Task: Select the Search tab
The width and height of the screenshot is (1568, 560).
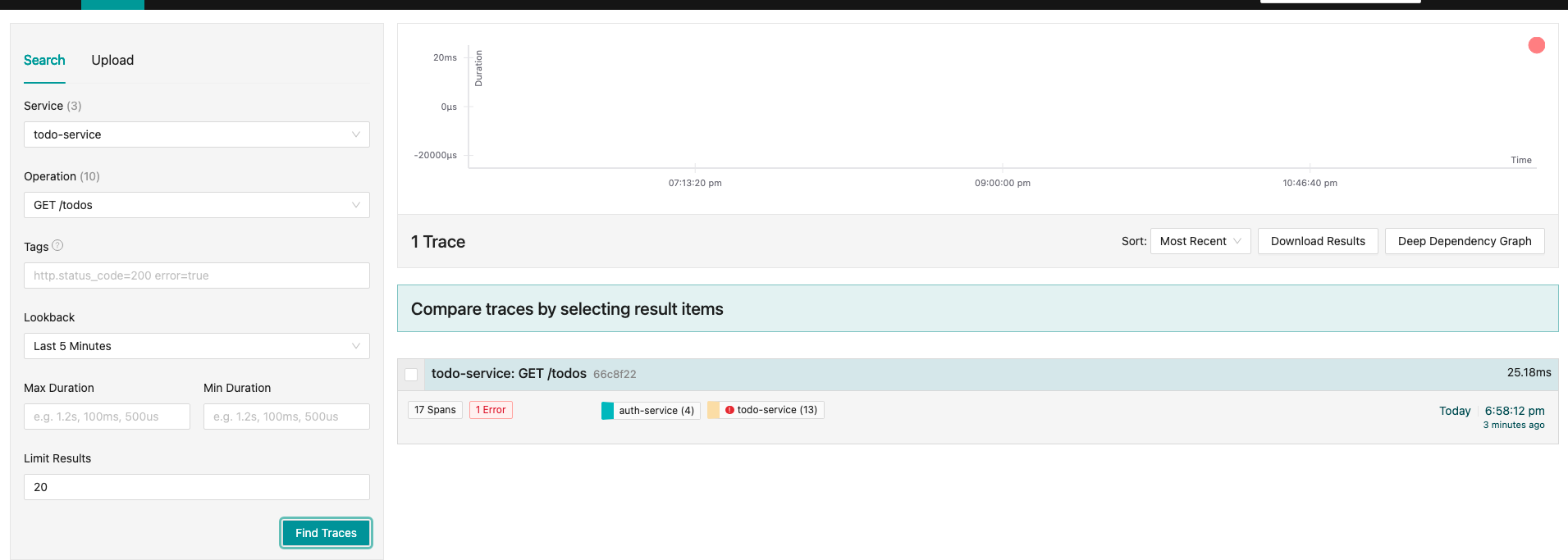Action: point(44,60)
